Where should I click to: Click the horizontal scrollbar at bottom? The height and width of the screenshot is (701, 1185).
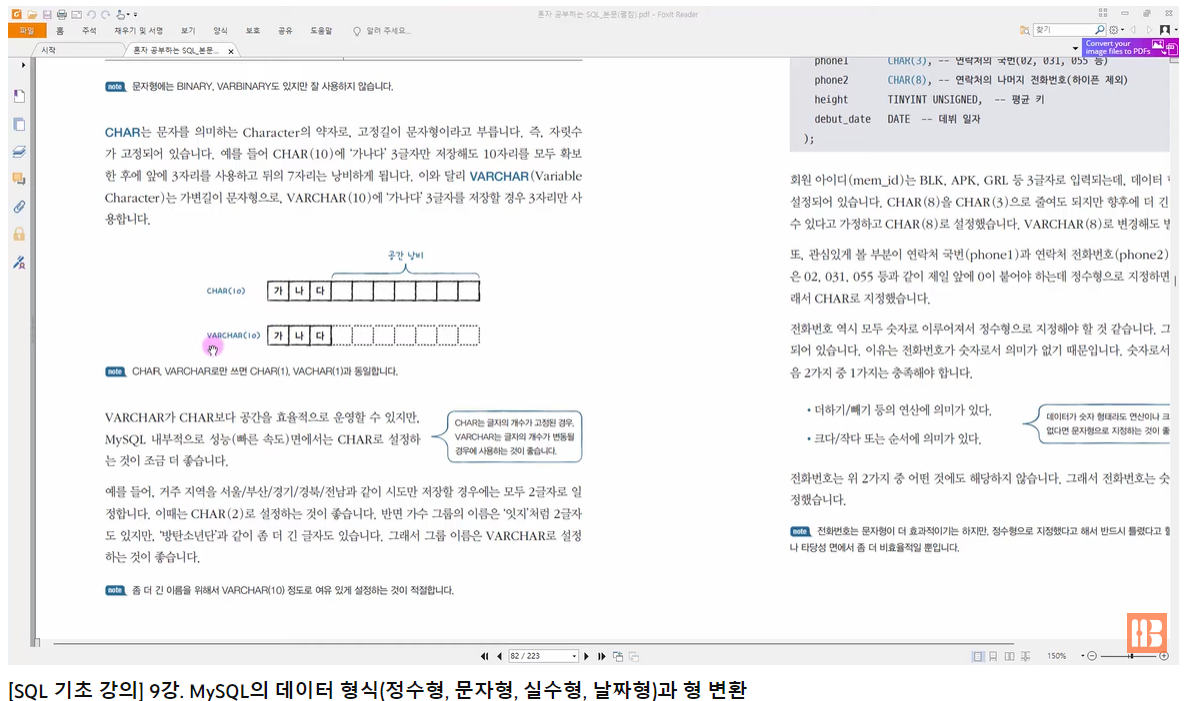click(533, 644)
